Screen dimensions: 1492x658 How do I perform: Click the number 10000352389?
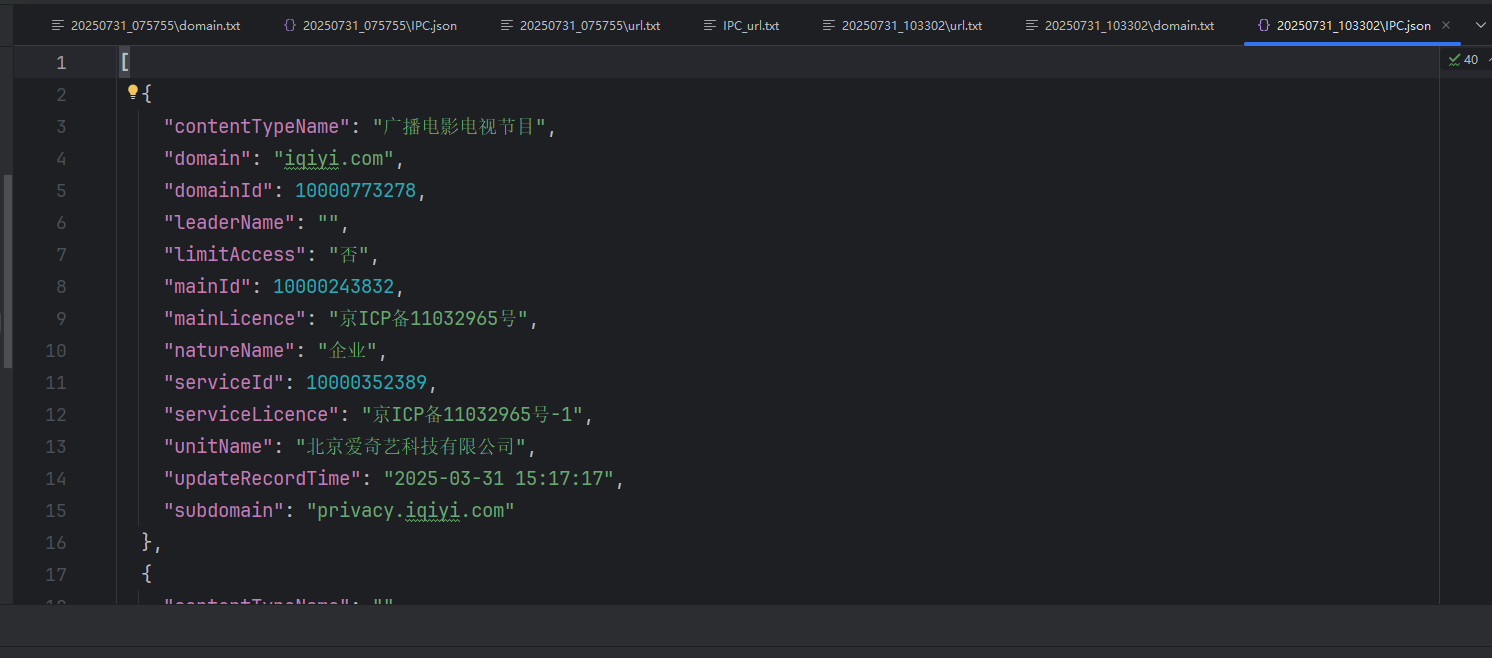(x=366, y=382)
